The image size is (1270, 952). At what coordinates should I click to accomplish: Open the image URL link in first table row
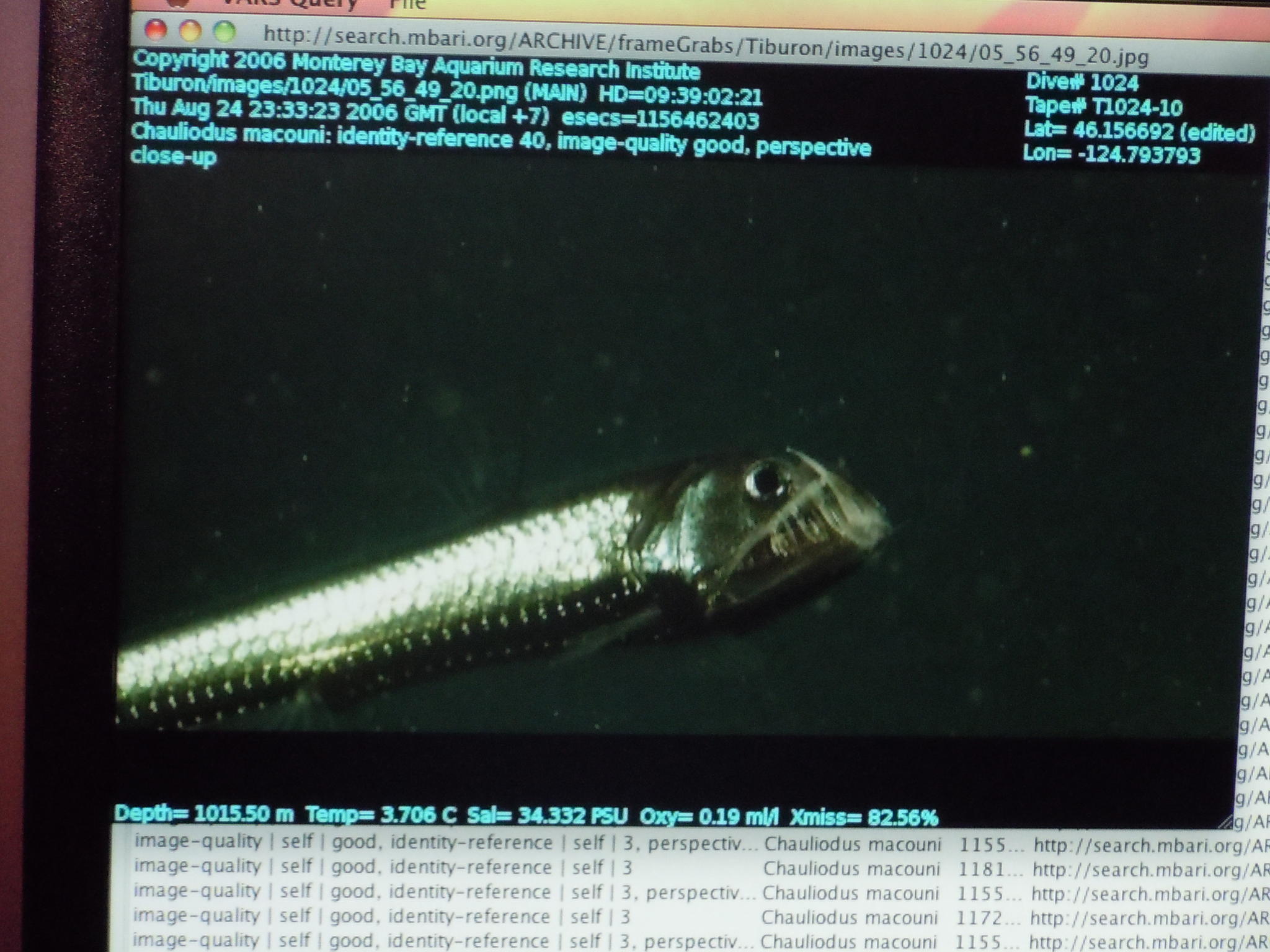point(1150,846)
